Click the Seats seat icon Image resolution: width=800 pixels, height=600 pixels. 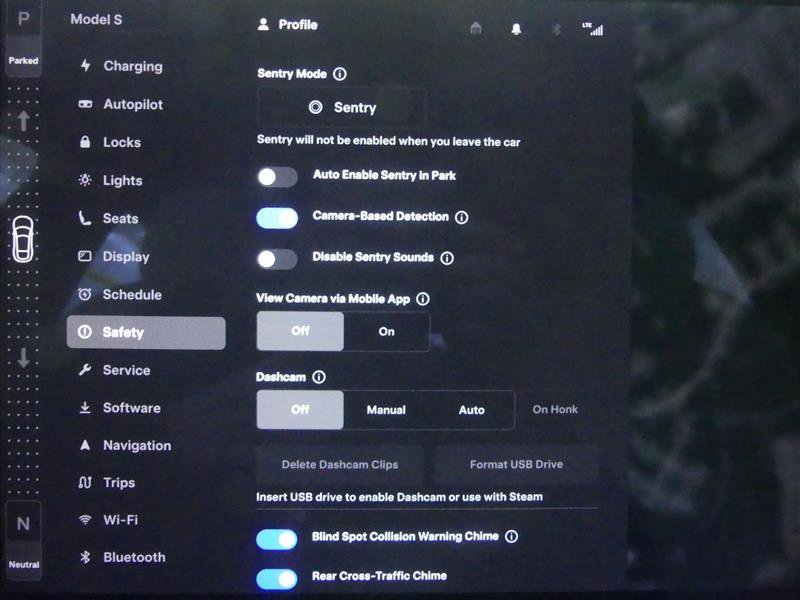85,218
